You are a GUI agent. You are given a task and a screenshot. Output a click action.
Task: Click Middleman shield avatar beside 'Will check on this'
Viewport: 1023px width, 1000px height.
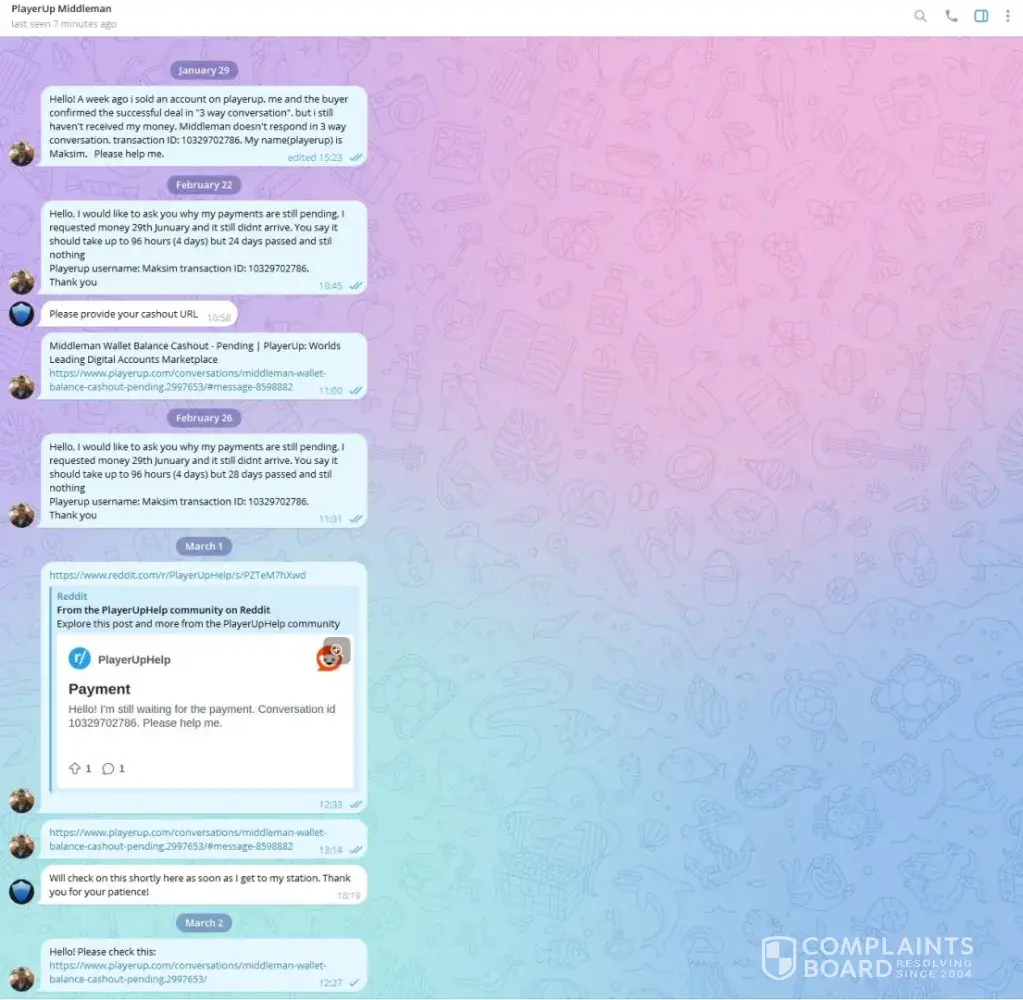tap(22, 891)
